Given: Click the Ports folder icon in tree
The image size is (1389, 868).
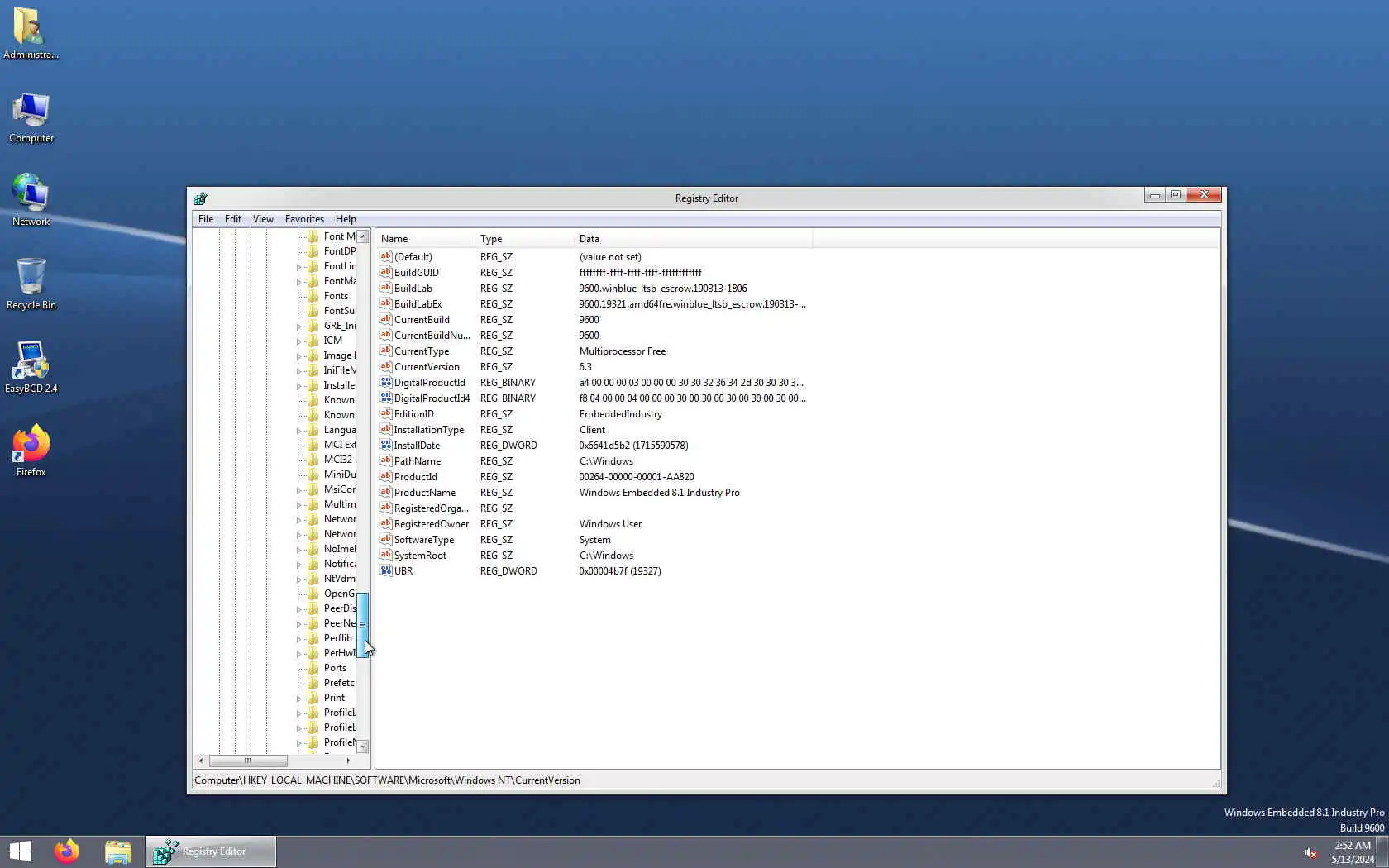Looking at the screenshot, I should (x=313, y=668).
